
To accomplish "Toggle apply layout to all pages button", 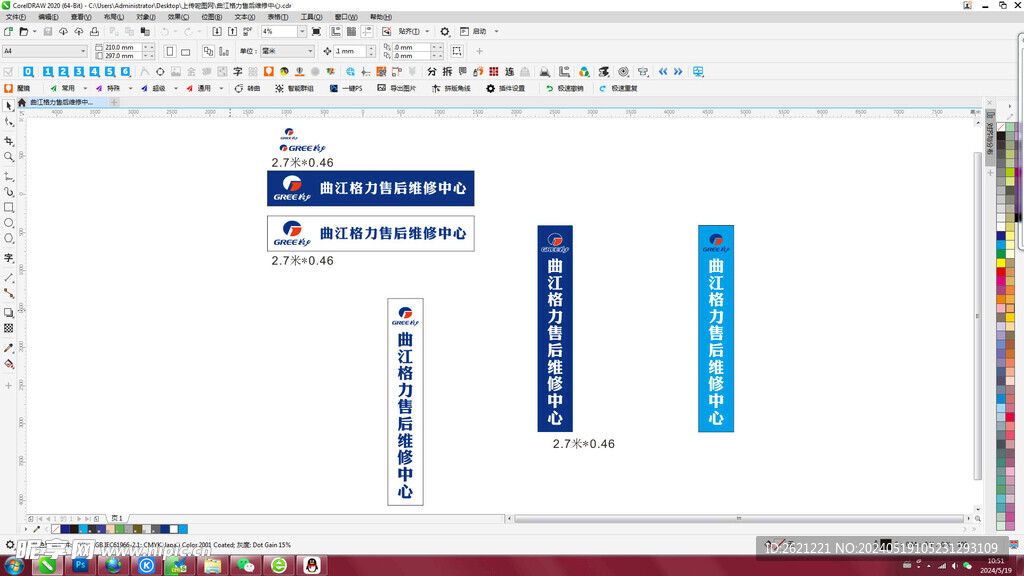I will coord(208,51).
